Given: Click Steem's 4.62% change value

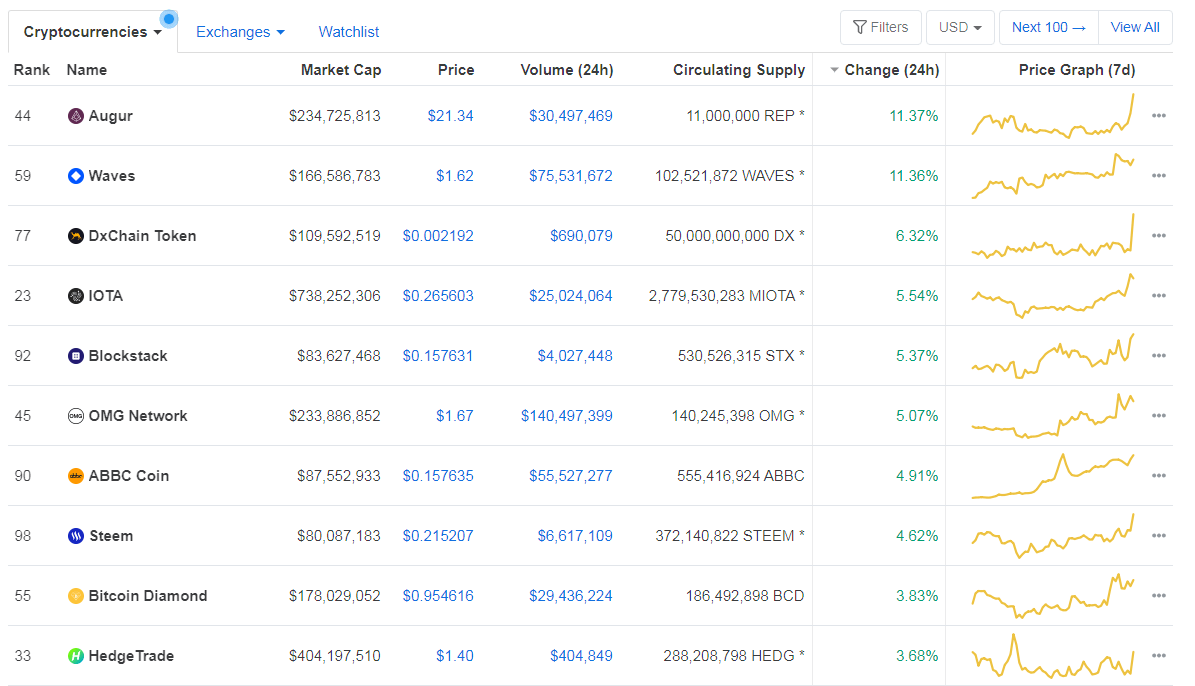Looking at the screenshot, I should [917, 536].
